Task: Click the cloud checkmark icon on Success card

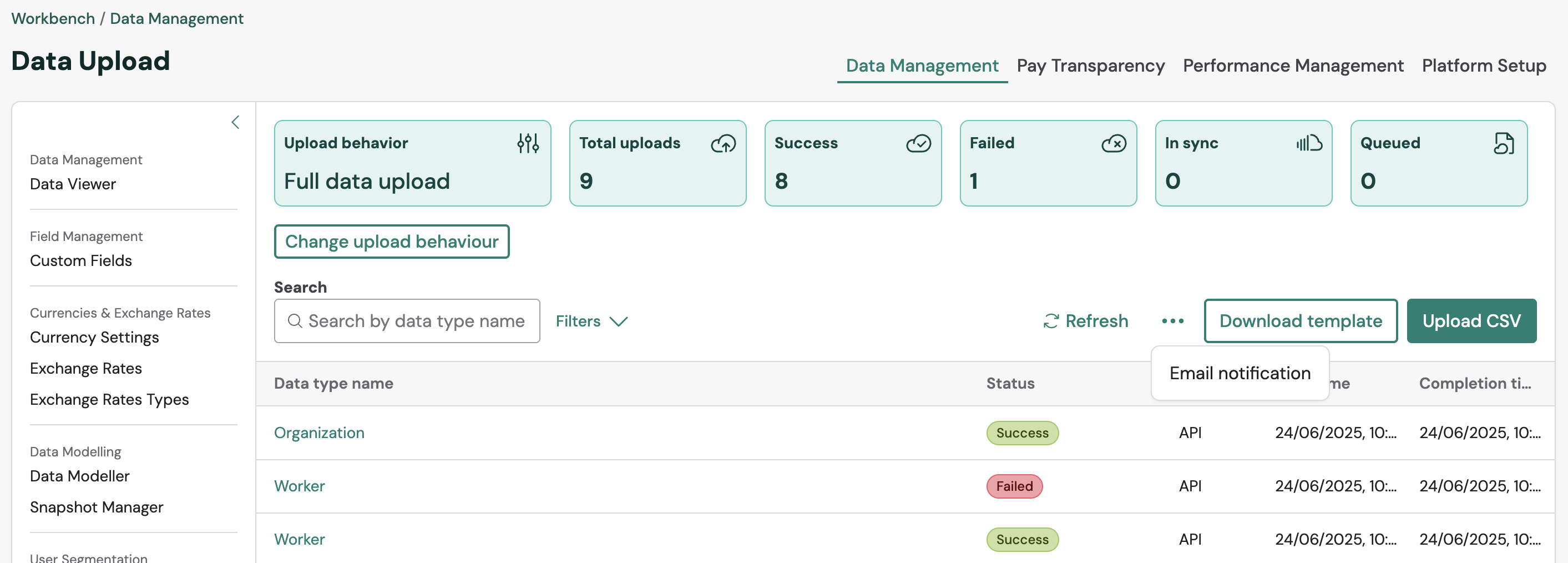Action: click(x=918, y=144)
